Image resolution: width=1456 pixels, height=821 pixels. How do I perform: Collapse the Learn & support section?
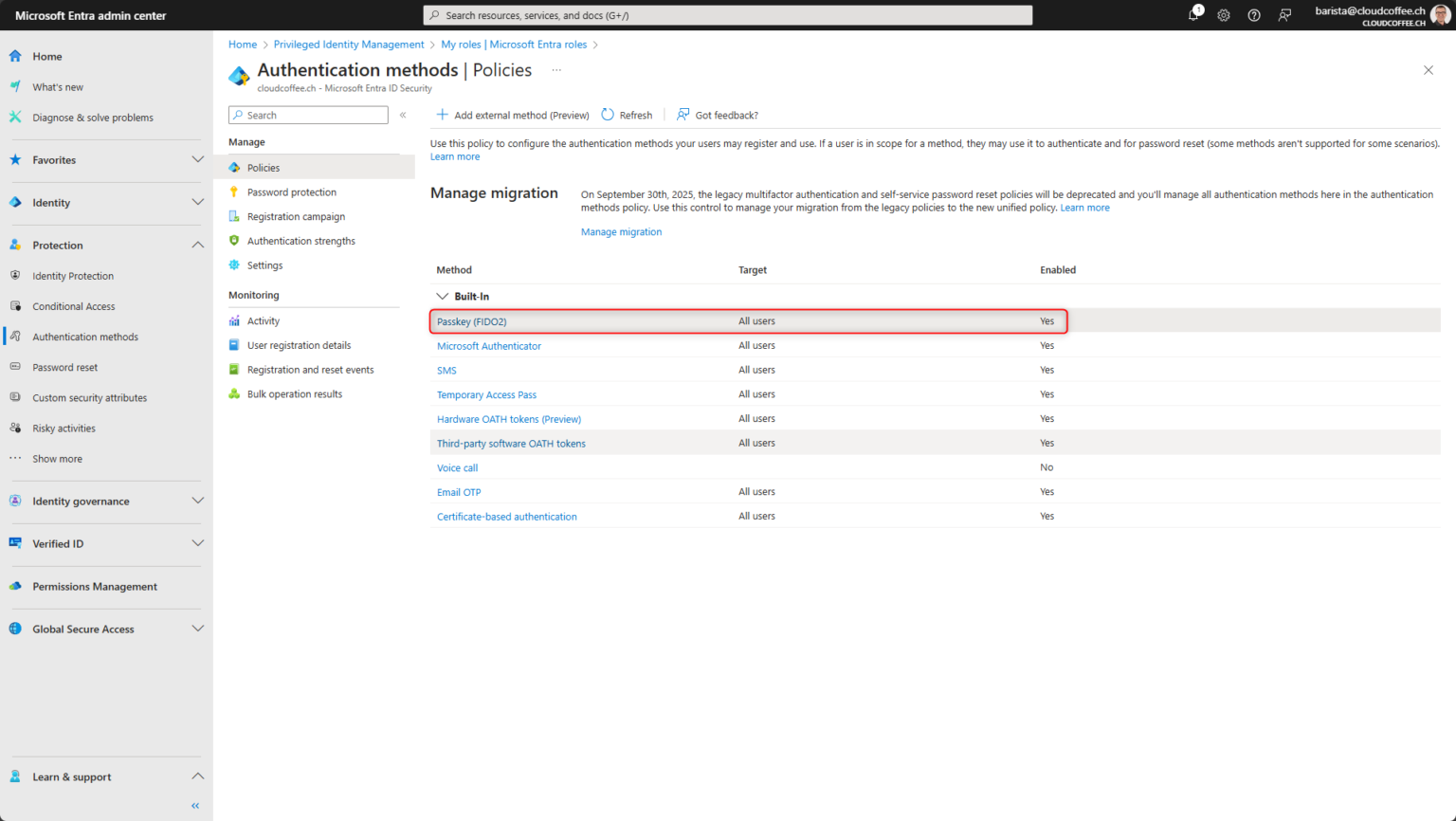[197, 776]
